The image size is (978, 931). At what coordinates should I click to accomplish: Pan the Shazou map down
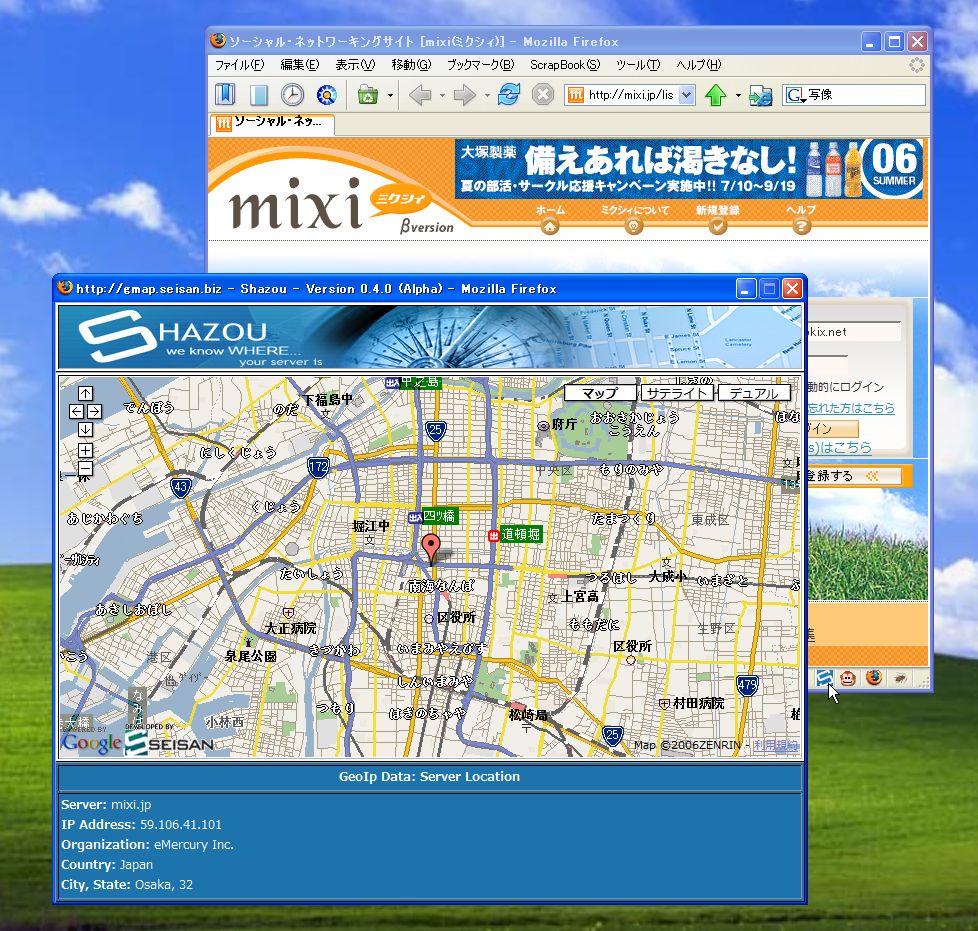tap(85, 430)
